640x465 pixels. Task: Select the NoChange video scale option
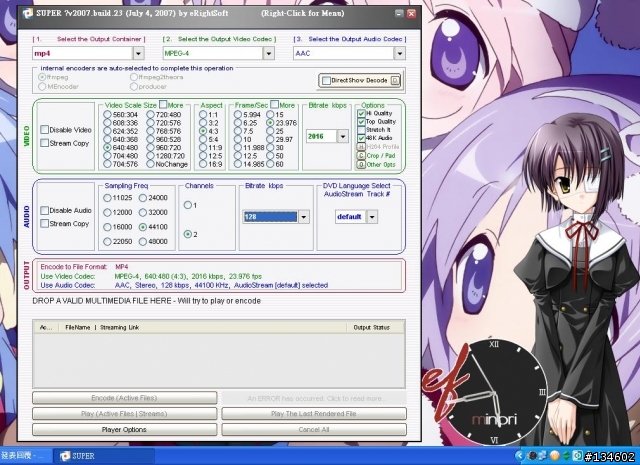[x=151, y=164]
